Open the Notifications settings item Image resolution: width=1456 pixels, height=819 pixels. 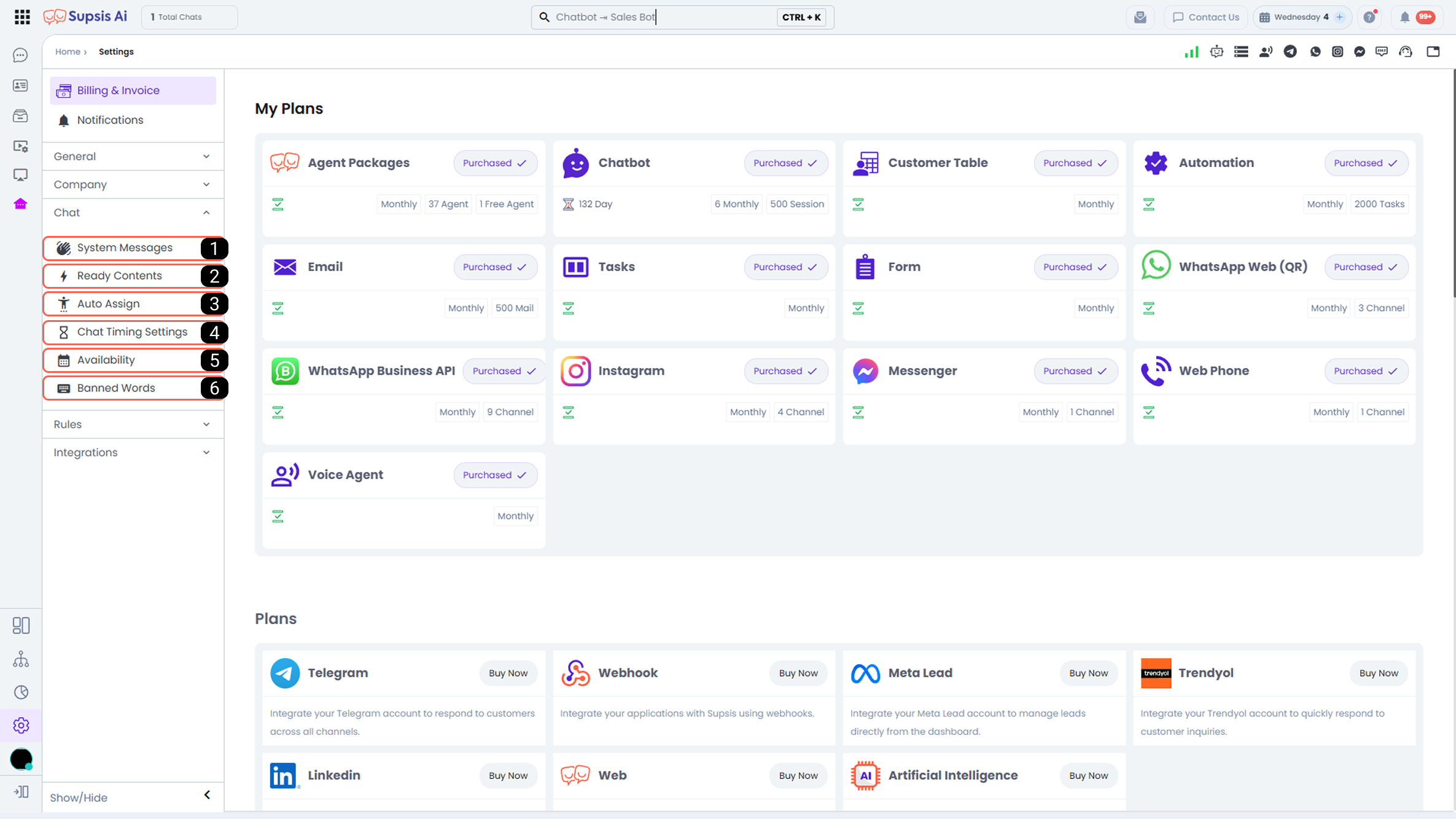point(133,120)
